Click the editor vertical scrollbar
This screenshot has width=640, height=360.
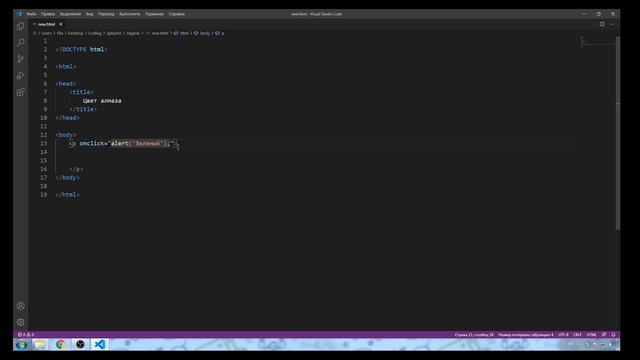pos(618,133)
